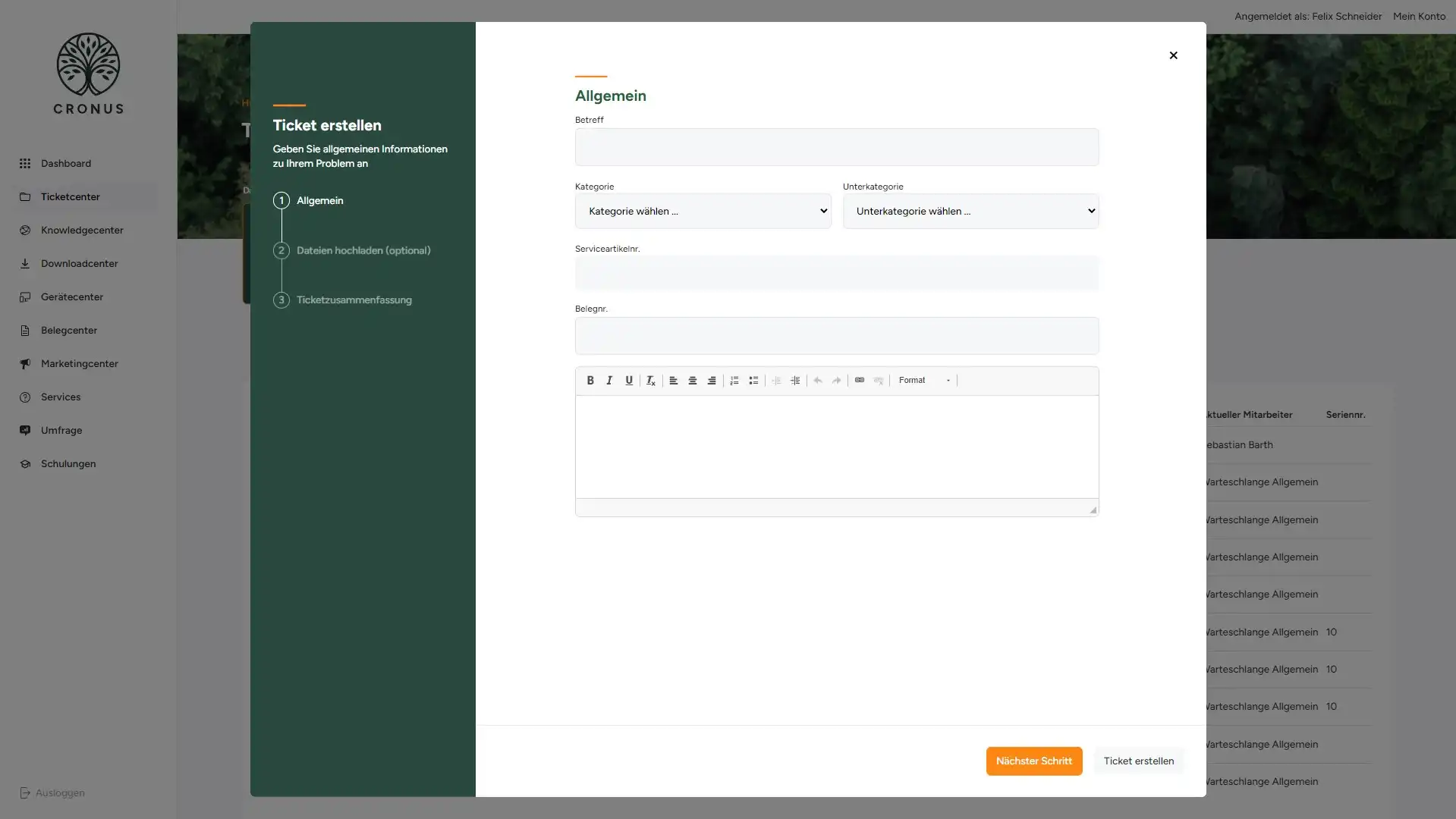Viewport: 1456px width, 819px height.
Task: Insert a numbered list
Action: (734, 381)
